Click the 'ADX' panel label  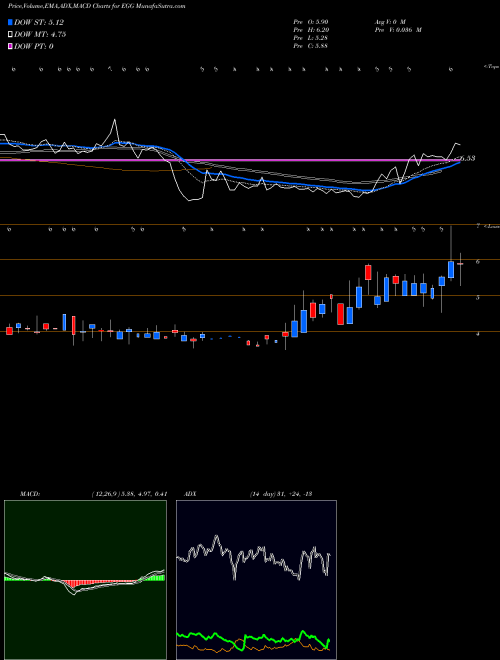(190, 493)
